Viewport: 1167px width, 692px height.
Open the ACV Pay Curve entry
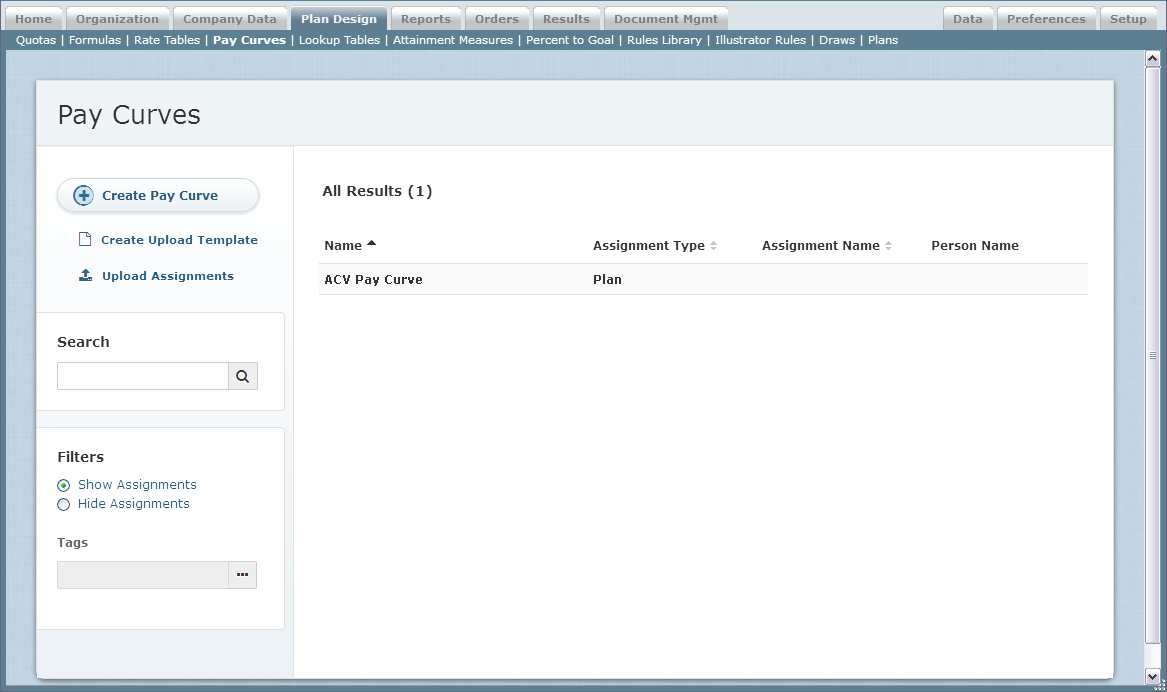(x=373, y=280)
